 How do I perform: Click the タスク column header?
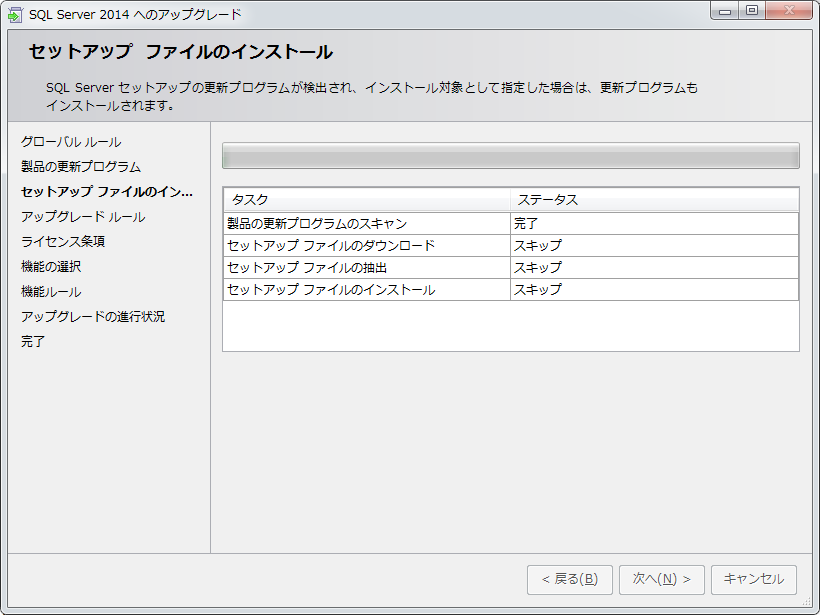[x=366, y=200]
